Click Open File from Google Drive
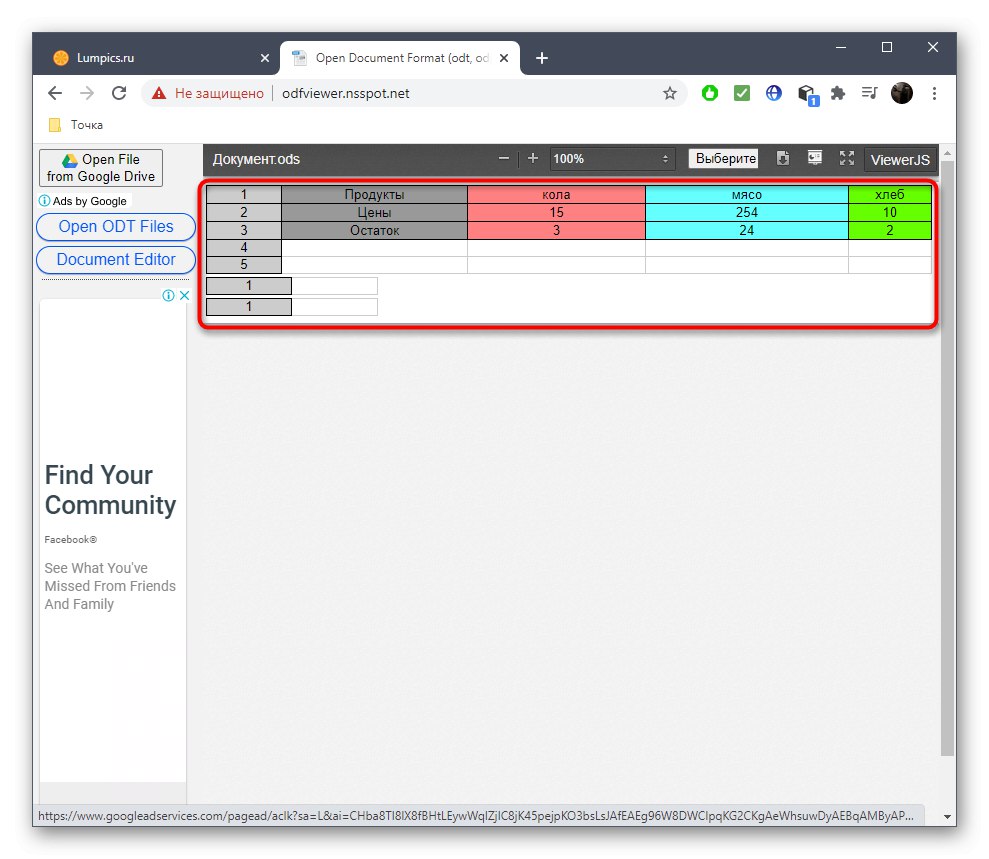The width and height of the screenshot is (989, 859). (x=101, y=168)
